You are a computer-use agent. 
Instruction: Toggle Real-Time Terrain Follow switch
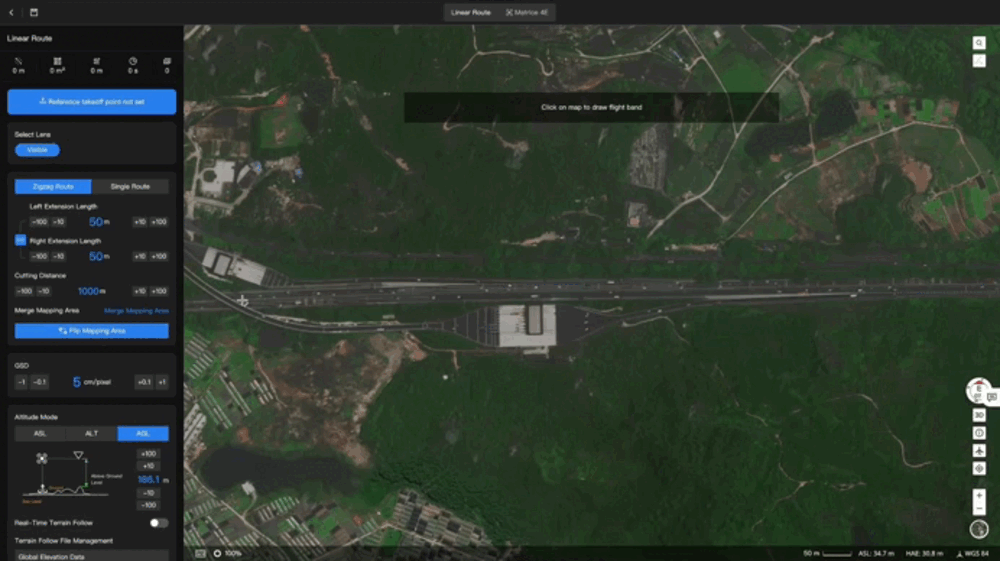[158, 523]
